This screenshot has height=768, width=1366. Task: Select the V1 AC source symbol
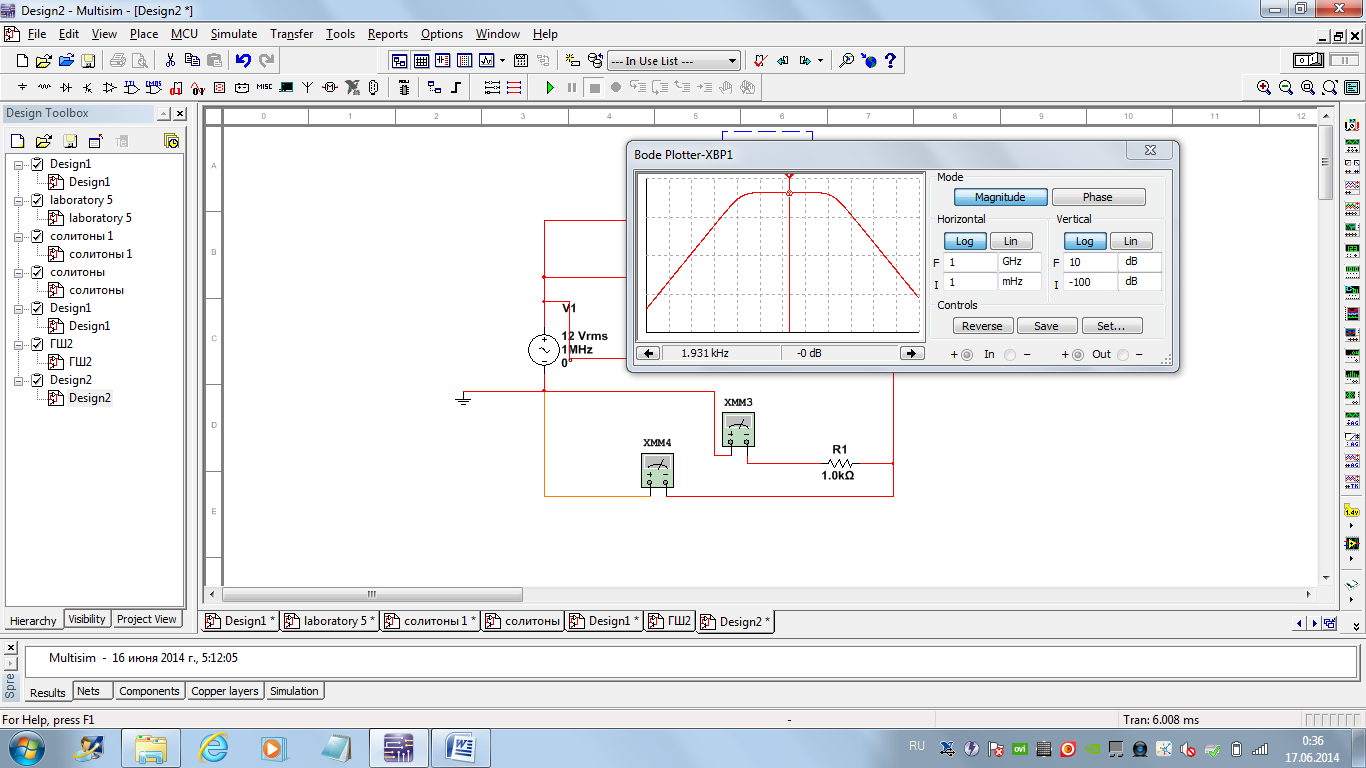pos(543,350)
